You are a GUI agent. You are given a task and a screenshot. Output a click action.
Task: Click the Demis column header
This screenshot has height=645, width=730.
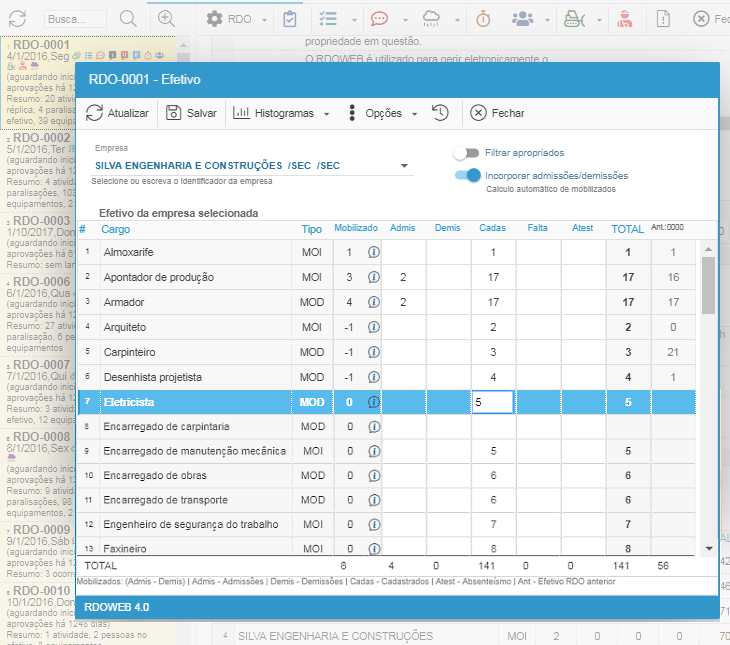[x=447, y=228]
